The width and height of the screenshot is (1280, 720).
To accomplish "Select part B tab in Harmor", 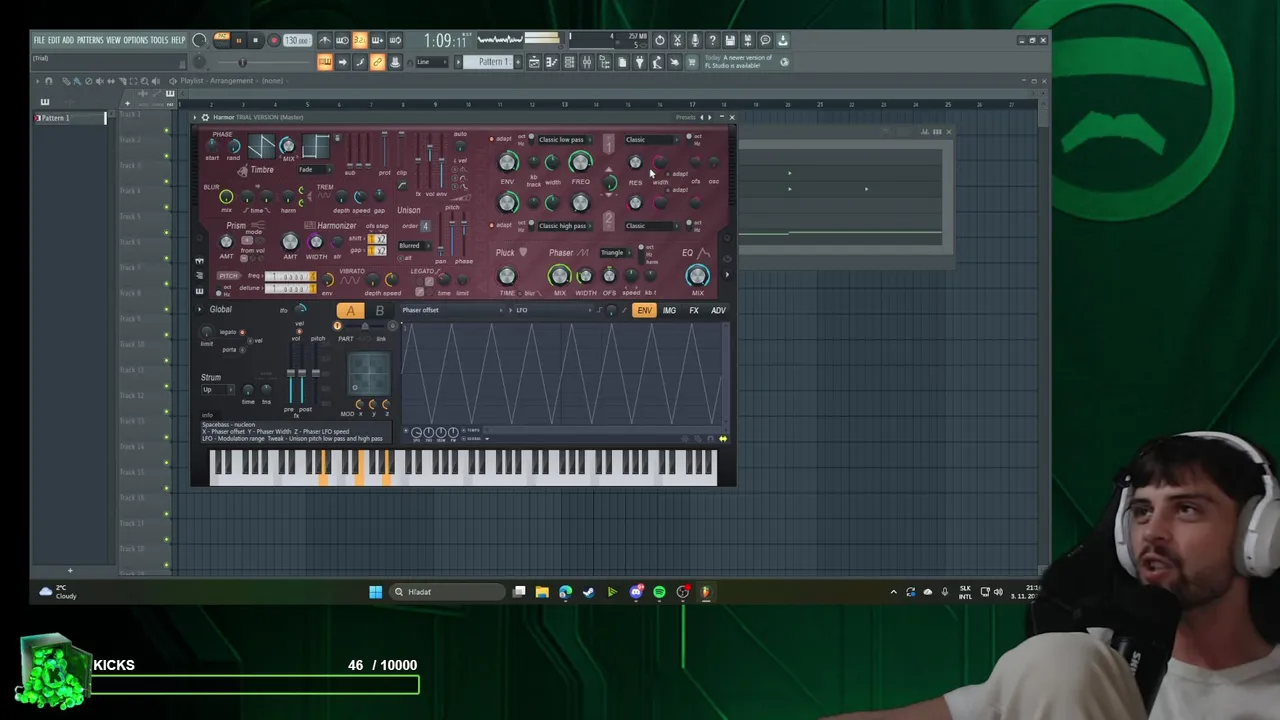I will point(379,311).
